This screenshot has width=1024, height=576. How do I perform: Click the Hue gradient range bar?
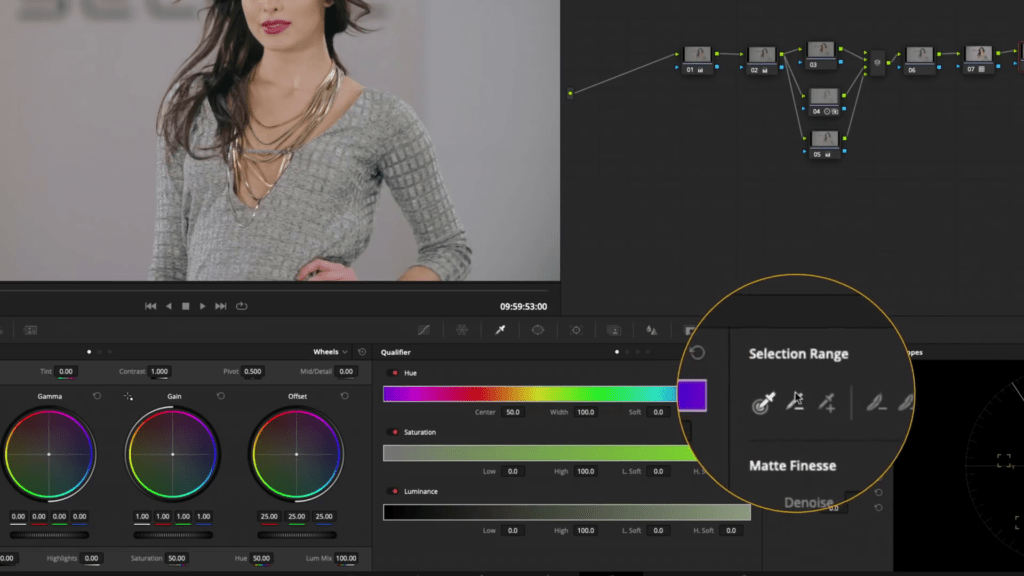click(x=530, y=394)
